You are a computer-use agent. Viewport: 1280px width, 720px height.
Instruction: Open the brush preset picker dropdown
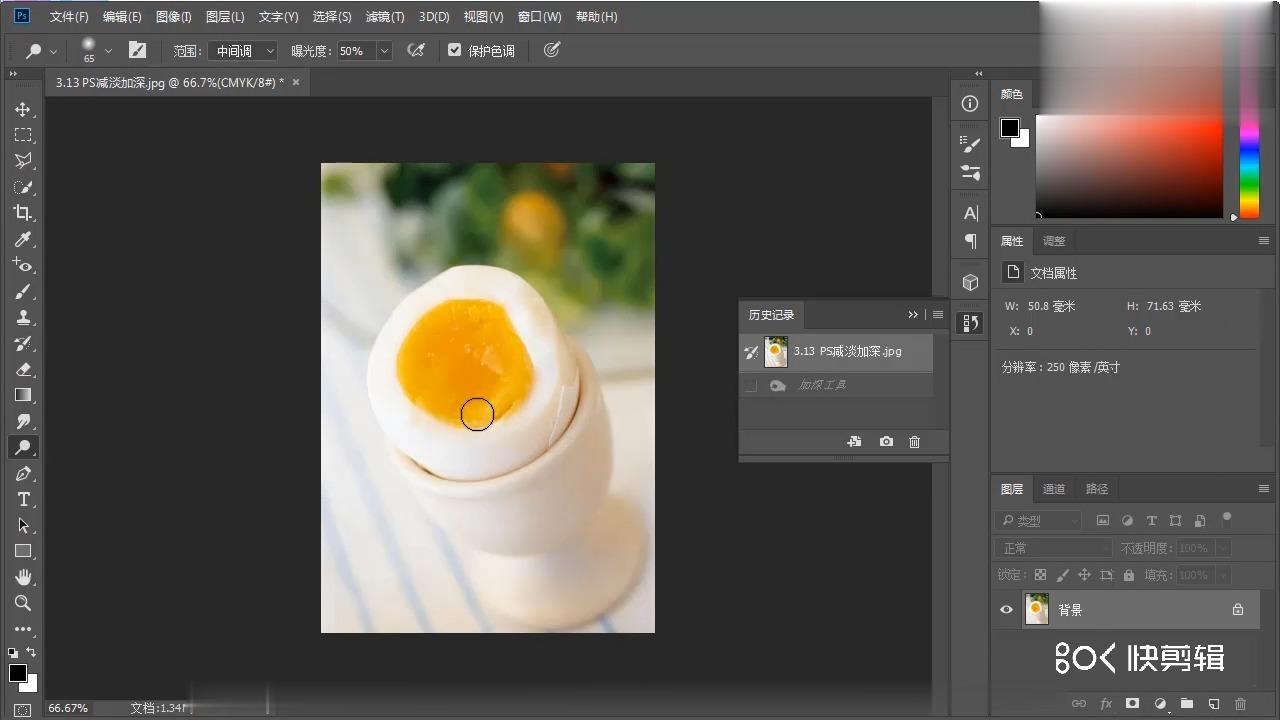tap(108, 50)
